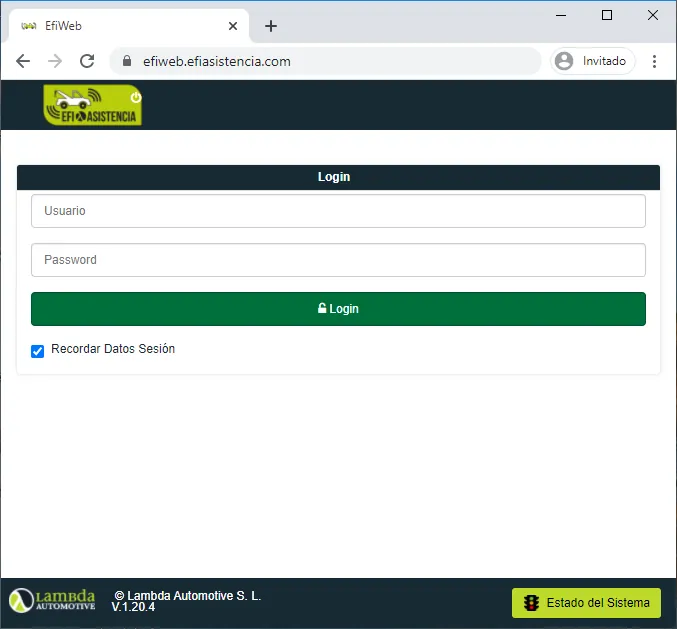The image size is (677, 629).
Task: Click the EfiAsistencia tow truck logo
Action: (x=93, y=105)
